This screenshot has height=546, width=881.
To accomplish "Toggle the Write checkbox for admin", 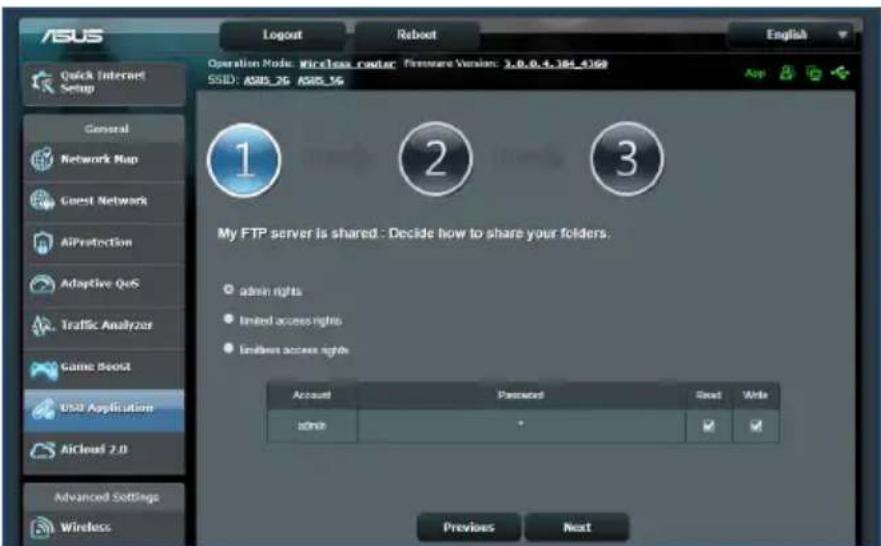I will pyautogui.click(x=756, y=426).
